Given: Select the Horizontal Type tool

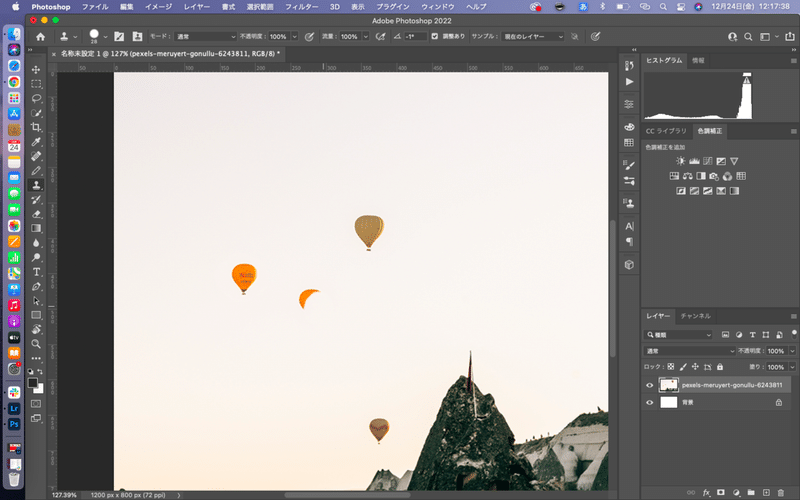Looking at the screenshot, I should pos(36,271).
